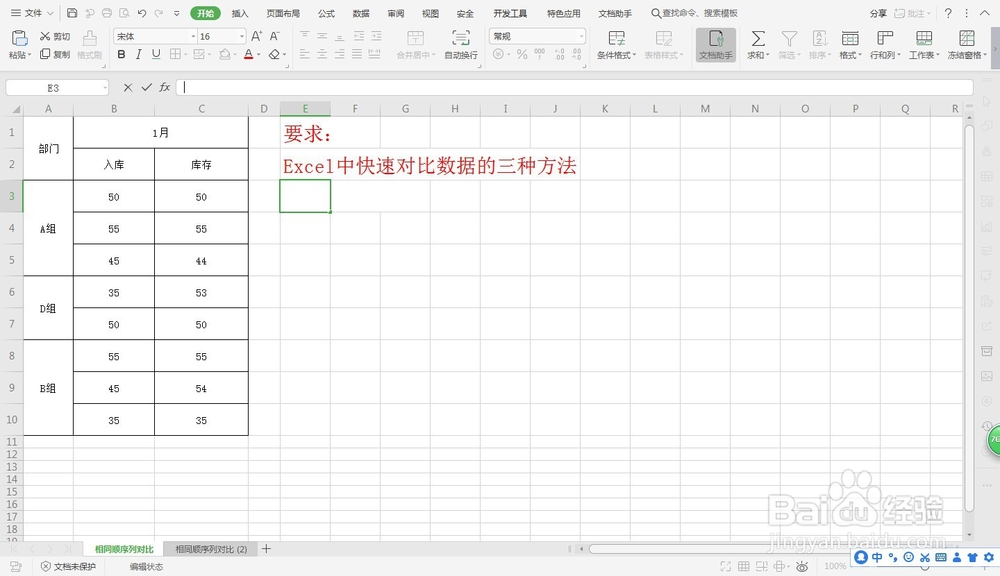Click the increase decimal places icon

[x=559, y=55]
